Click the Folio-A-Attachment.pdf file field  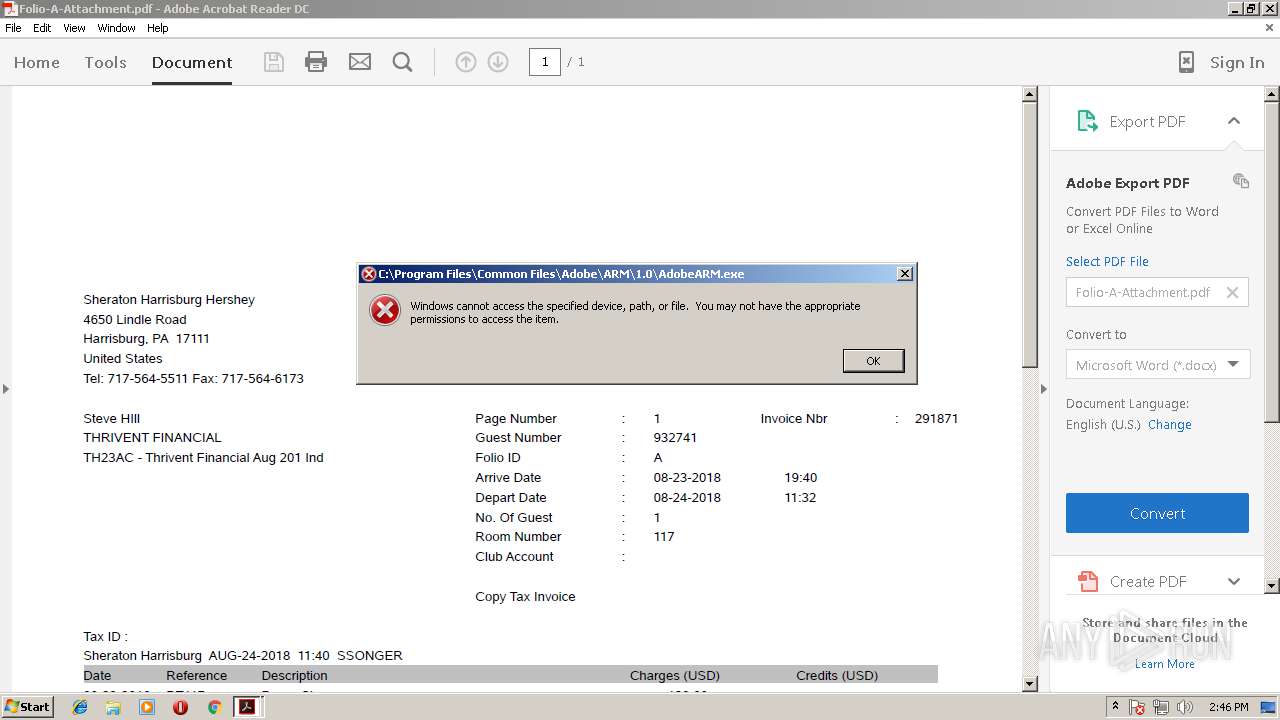point(1157,292)
